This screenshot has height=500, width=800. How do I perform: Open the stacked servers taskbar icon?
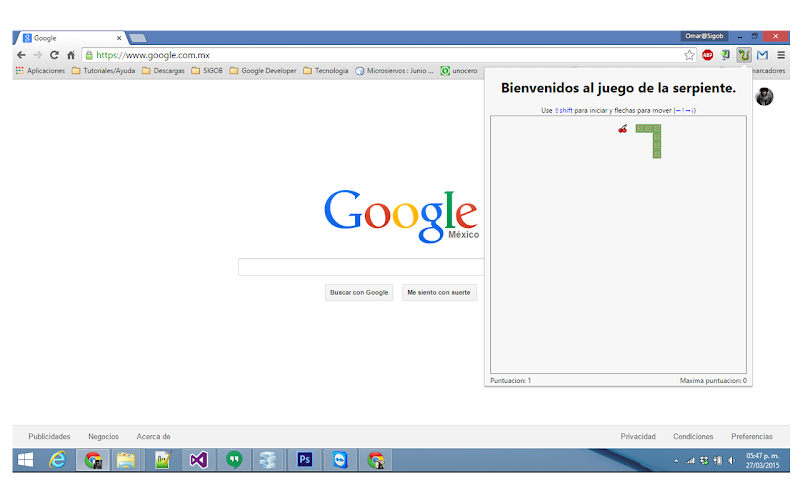[268, 460]
